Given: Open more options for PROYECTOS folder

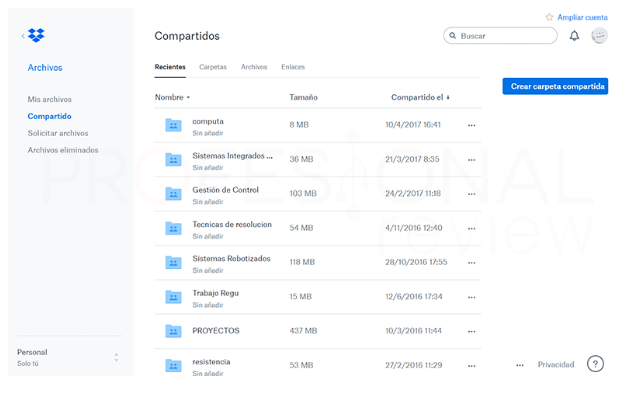Looking at the screenshot, I should (471, 331).
